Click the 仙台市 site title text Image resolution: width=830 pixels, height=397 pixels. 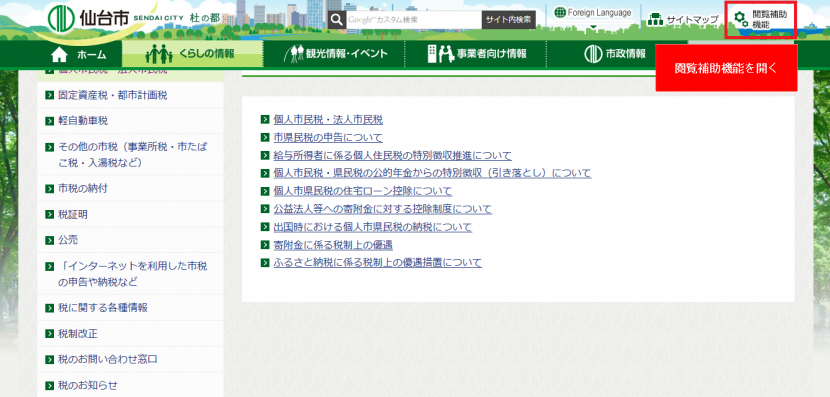pos(105,19)
